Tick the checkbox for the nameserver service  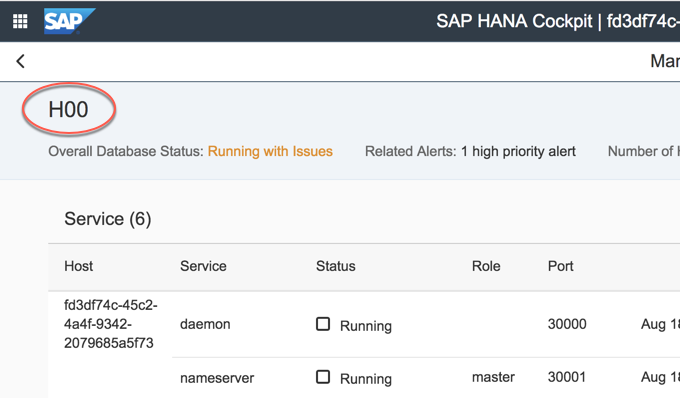pyautogui.click(x=323, y=377)
